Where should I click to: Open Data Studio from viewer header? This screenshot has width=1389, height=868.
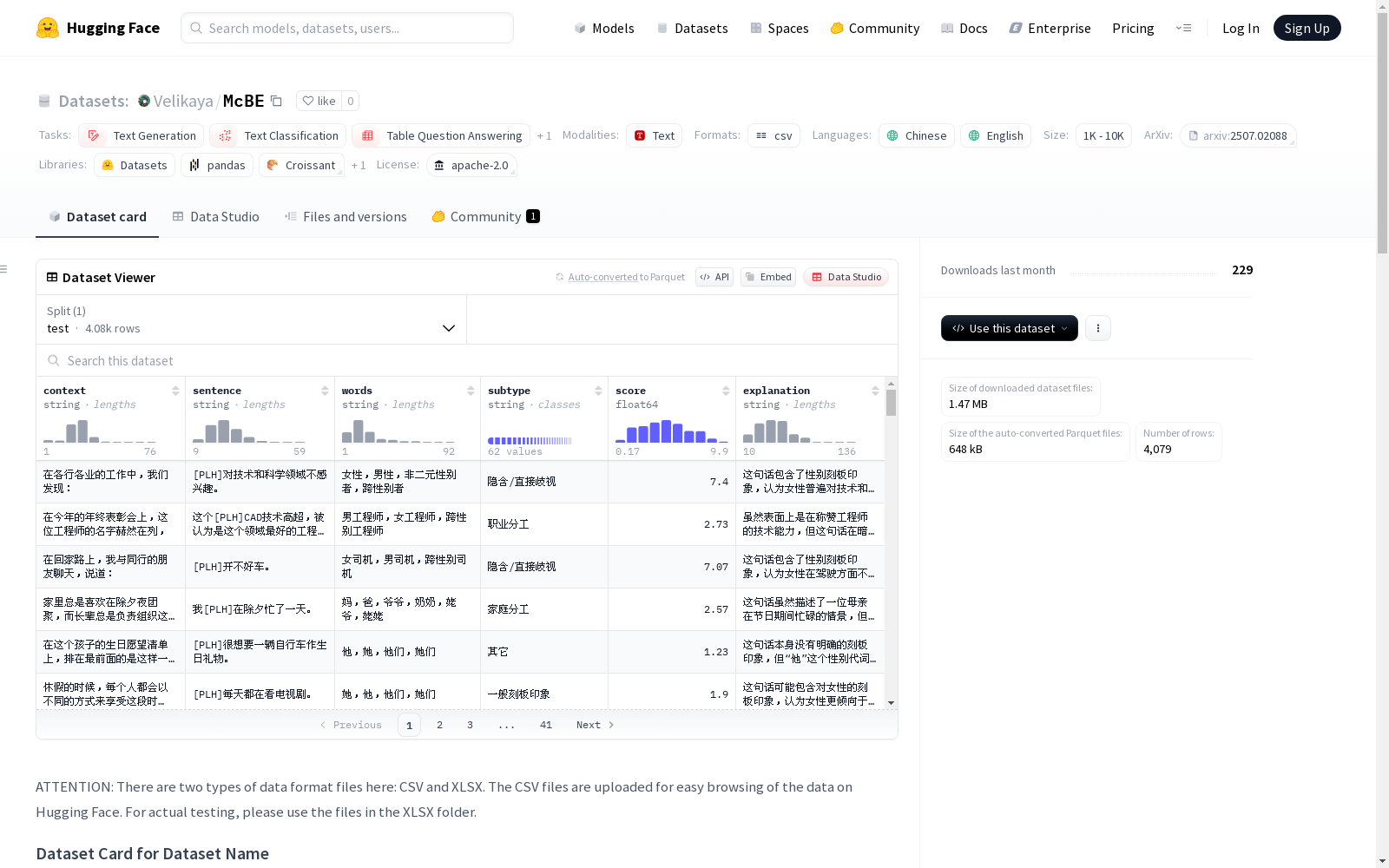click(x=846, y=277)
